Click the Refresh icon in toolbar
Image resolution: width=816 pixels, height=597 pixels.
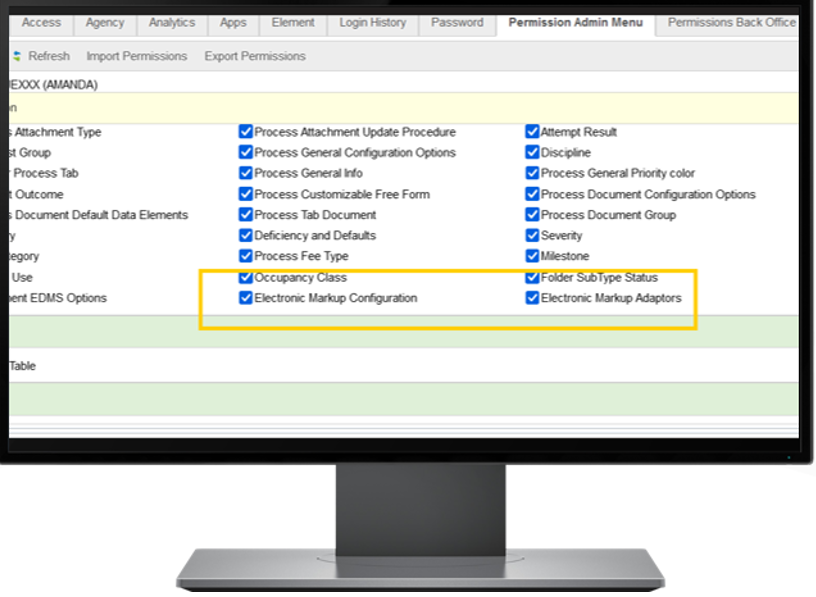click(x=16, y=56)
